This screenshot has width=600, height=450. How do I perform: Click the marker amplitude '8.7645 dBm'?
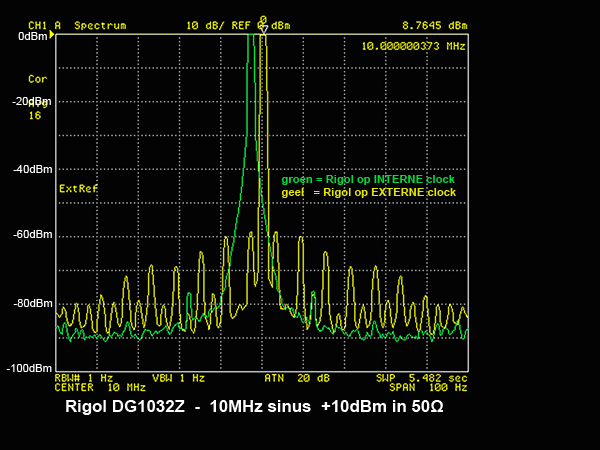coord(434,26)
